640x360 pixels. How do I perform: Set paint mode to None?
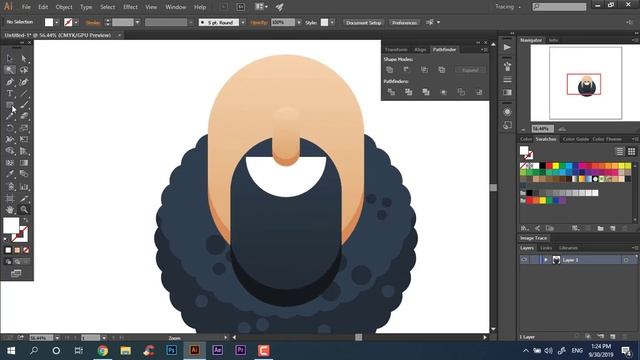pos(26,250)
